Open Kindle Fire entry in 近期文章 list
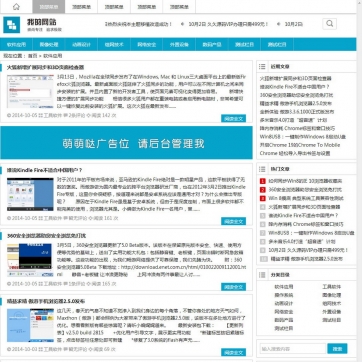 [x=295, y=87]
